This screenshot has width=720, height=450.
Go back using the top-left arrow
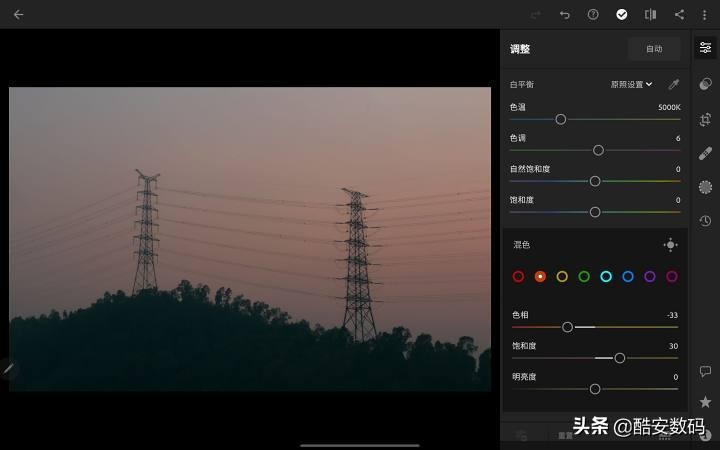[18, 14]
